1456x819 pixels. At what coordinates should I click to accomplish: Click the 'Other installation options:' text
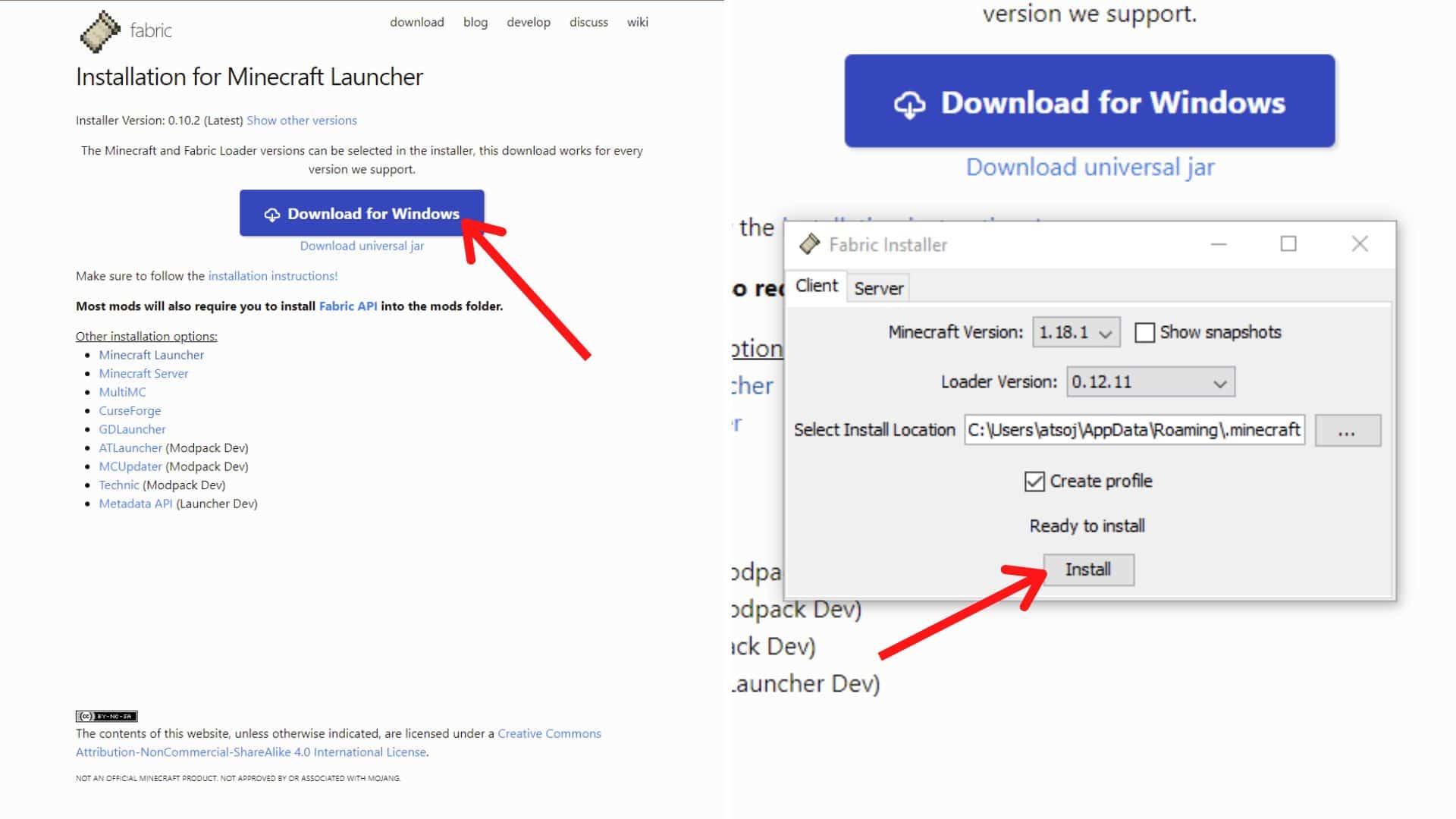tap(146, 336)
